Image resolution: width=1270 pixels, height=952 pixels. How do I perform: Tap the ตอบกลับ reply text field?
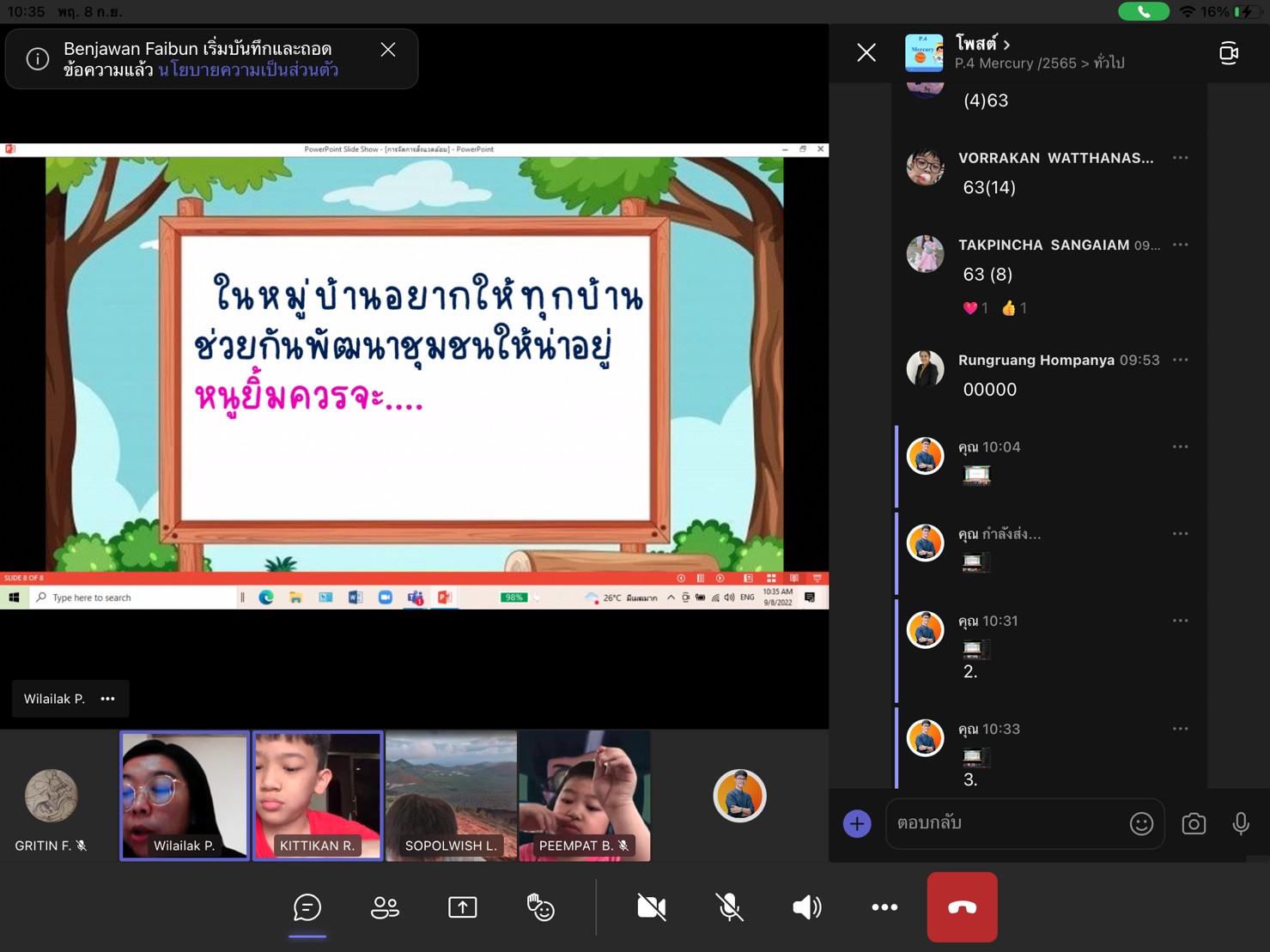pos(1005,824)
